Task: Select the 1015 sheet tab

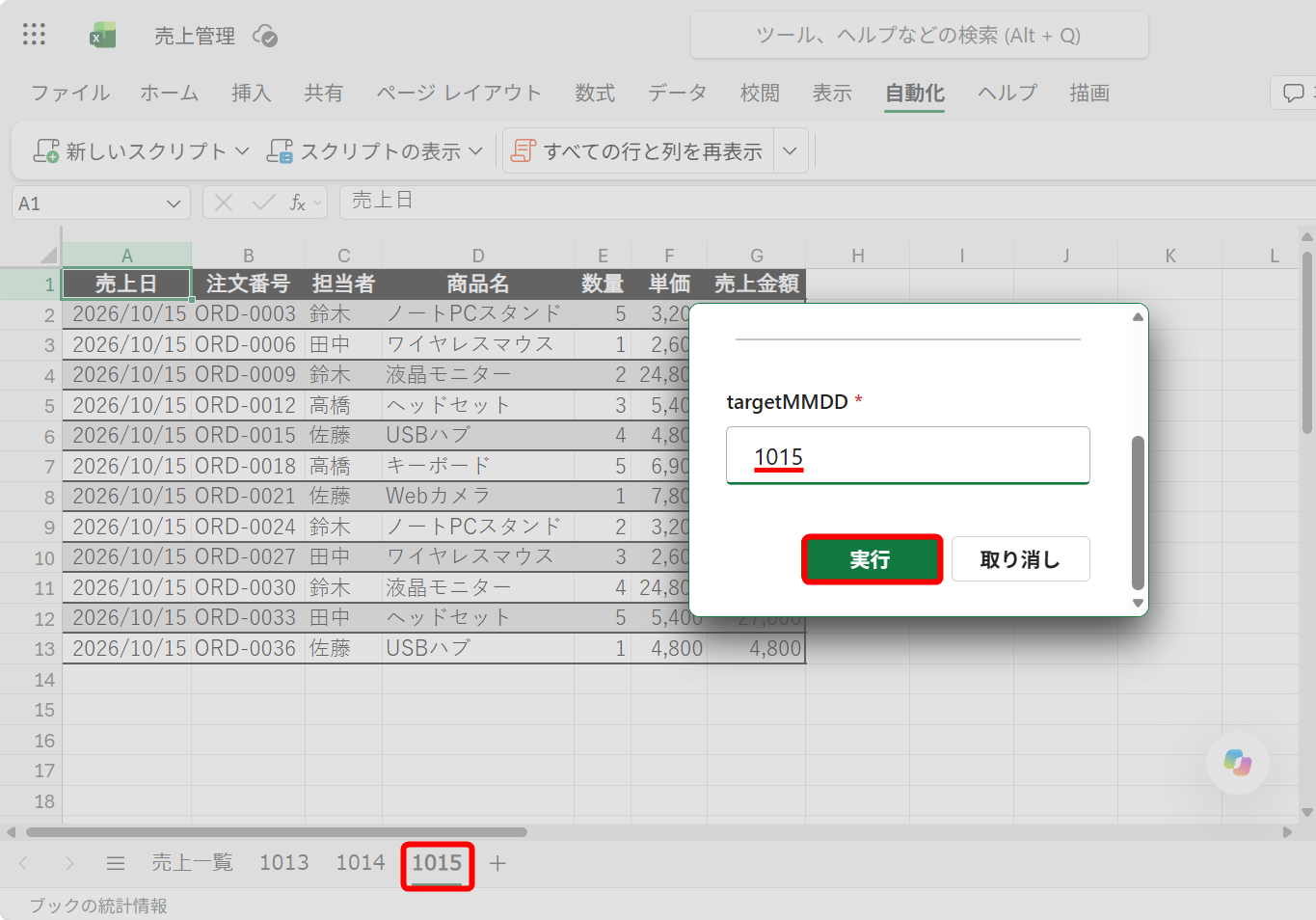Action: pyautogui.click(x=438, y=863)
